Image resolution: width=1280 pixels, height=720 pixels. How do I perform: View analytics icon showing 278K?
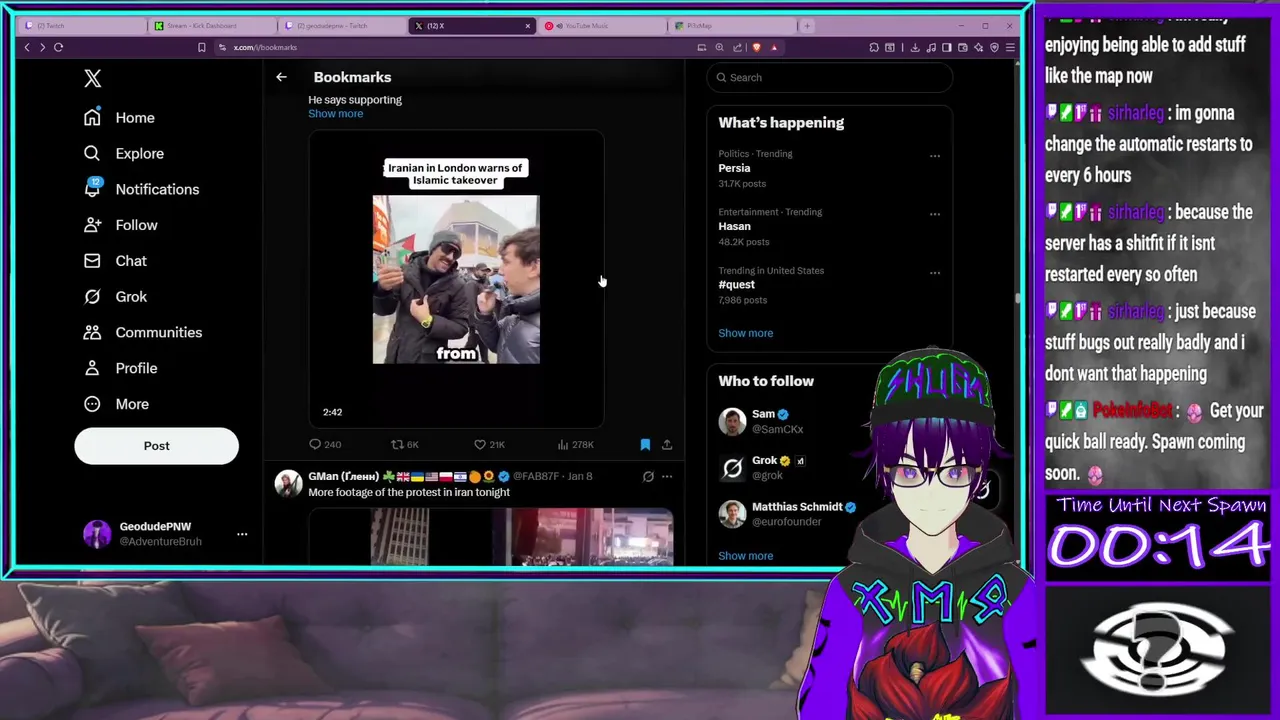click(563, 445)
